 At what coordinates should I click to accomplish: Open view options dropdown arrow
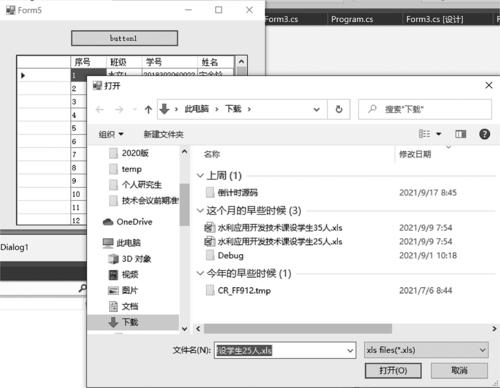[439, 134]
